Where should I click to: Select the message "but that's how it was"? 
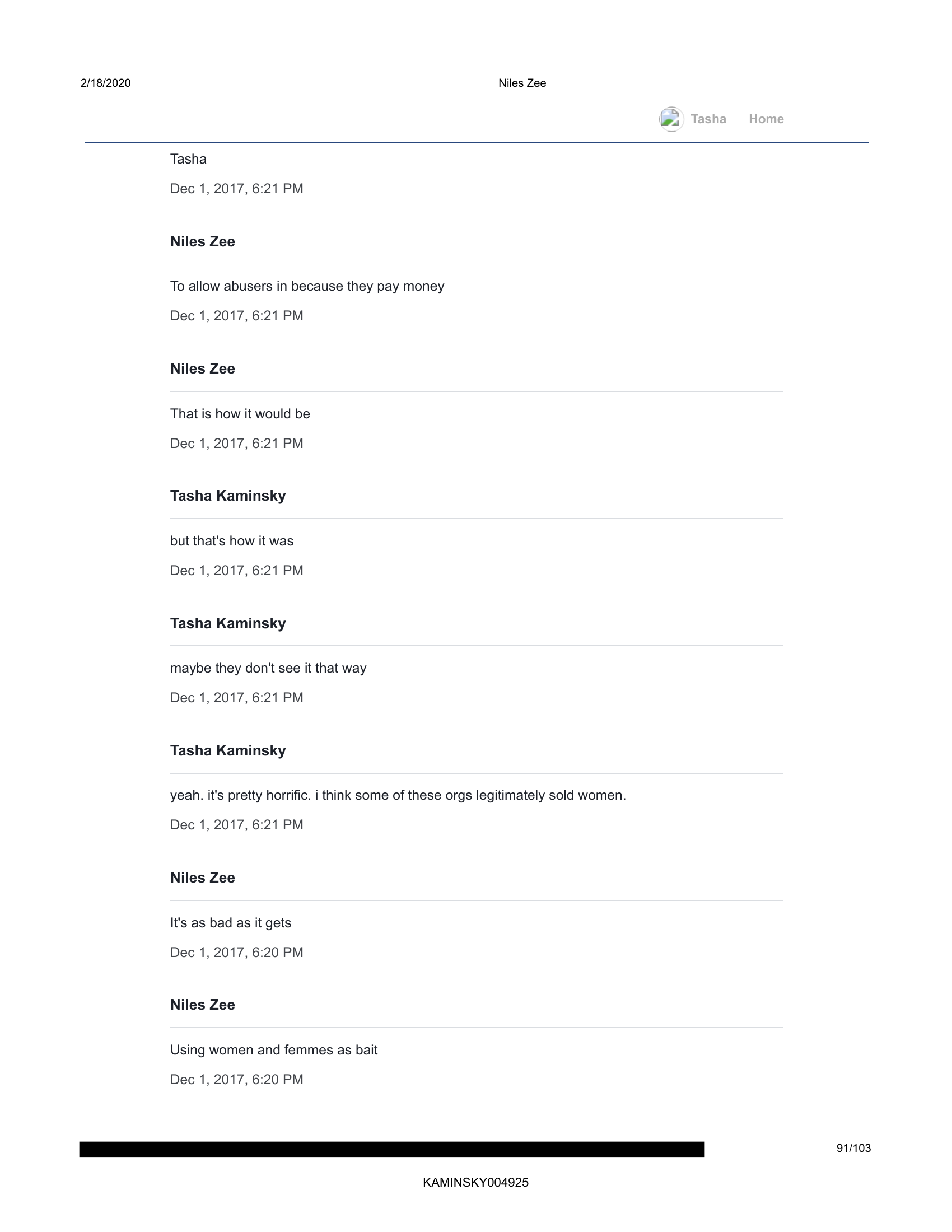click(x=232, y=541)
